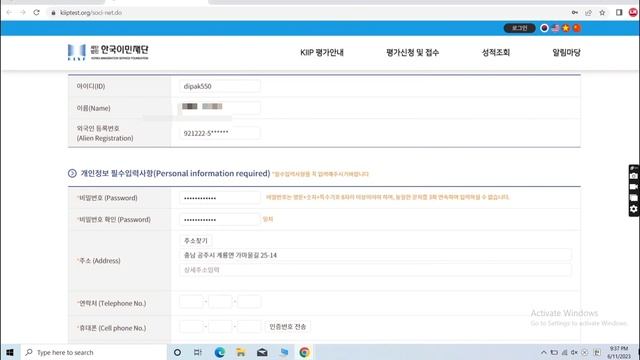Click the circle arrow icon beside Personal information required

pos(72,173)
